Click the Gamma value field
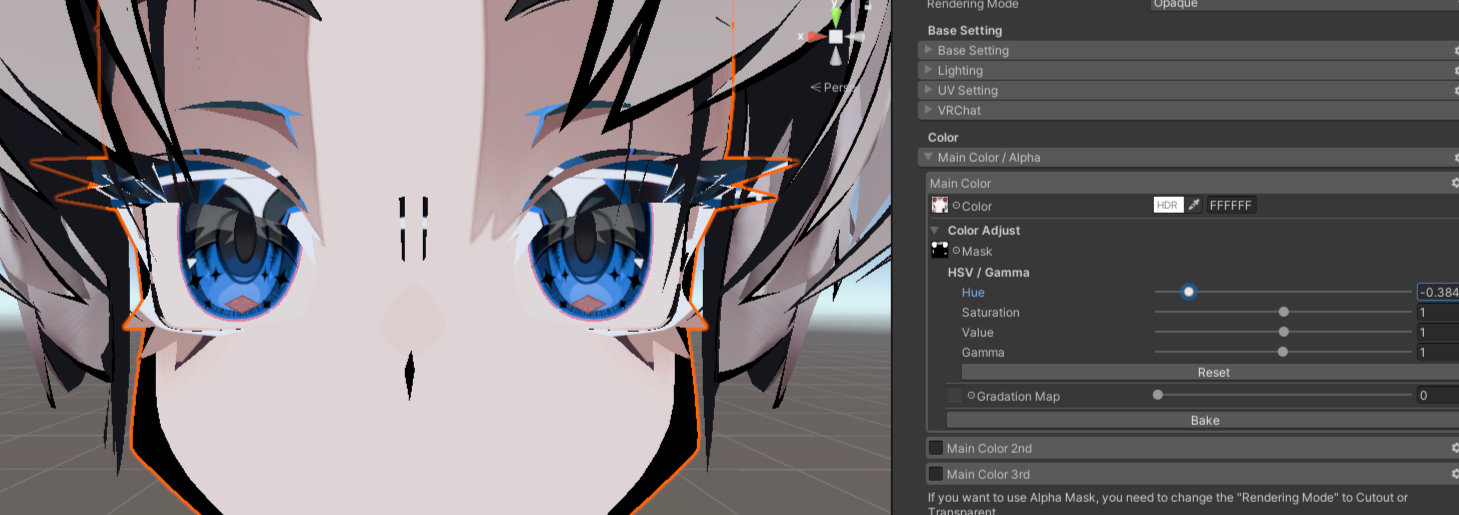The width and height of the screenshot is (1459, 515). pyautogui.click(x=1438, y=352)
